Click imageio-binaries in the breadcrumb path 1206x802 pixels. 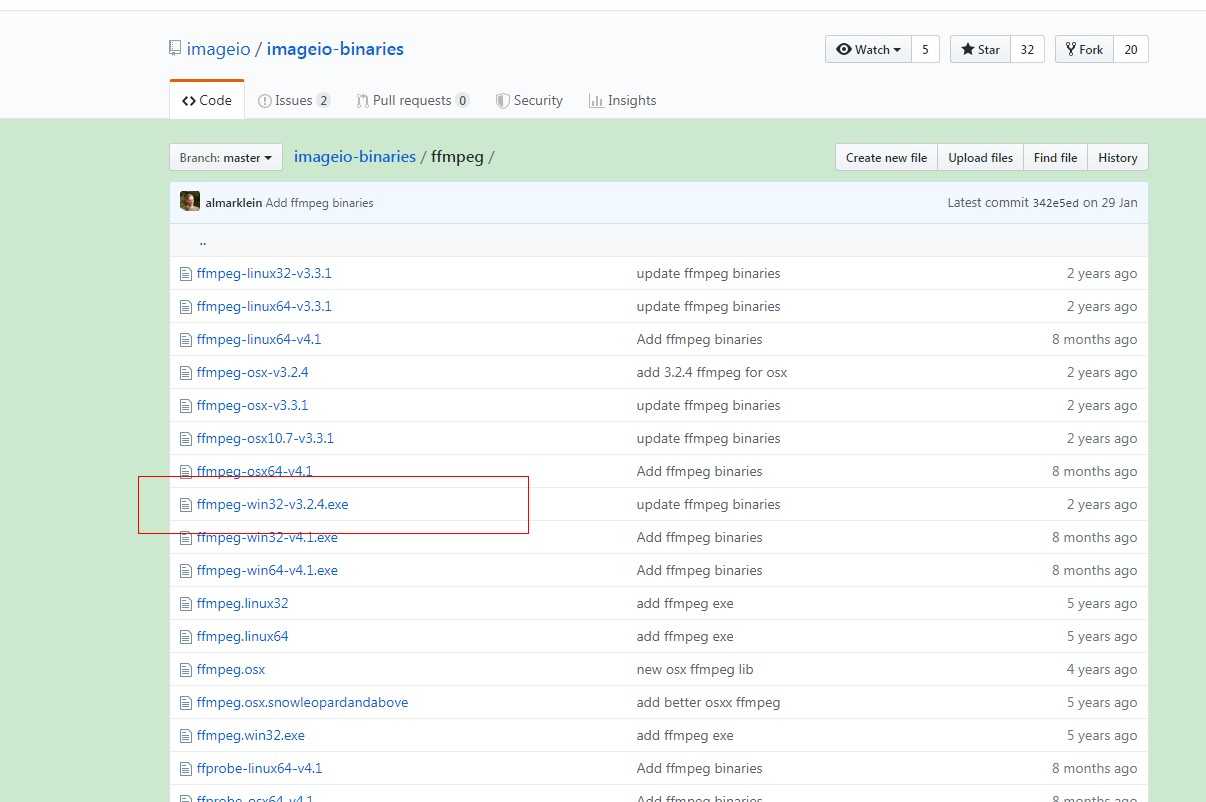pos(355,157)
